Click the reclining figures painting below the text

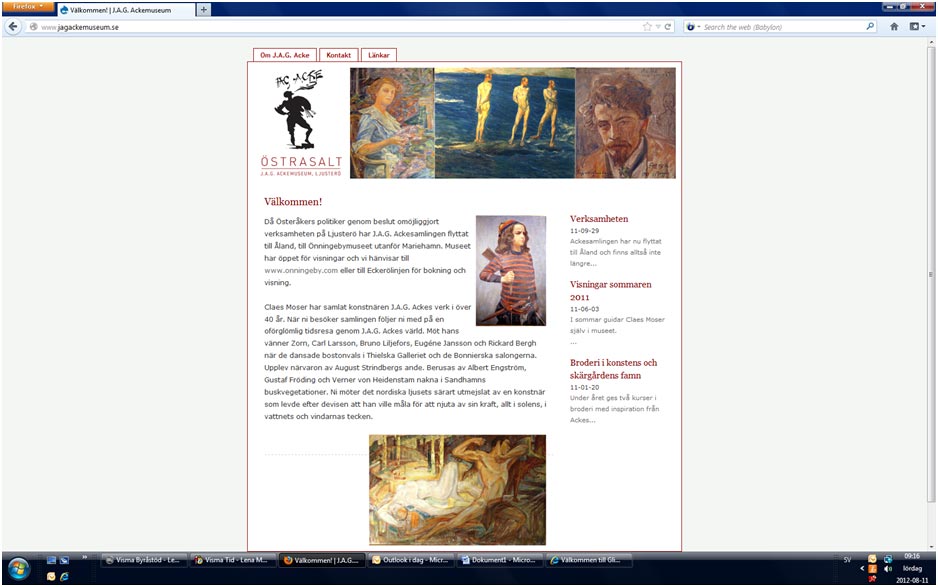[458, 490]
